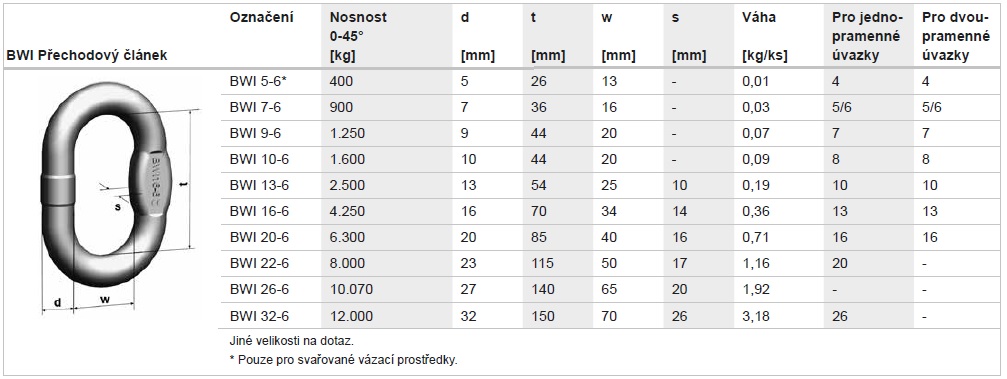This screenshot has height=379, width=1007.
Task: Click the BWI Přechodový článek title
Action: point(87,56)
